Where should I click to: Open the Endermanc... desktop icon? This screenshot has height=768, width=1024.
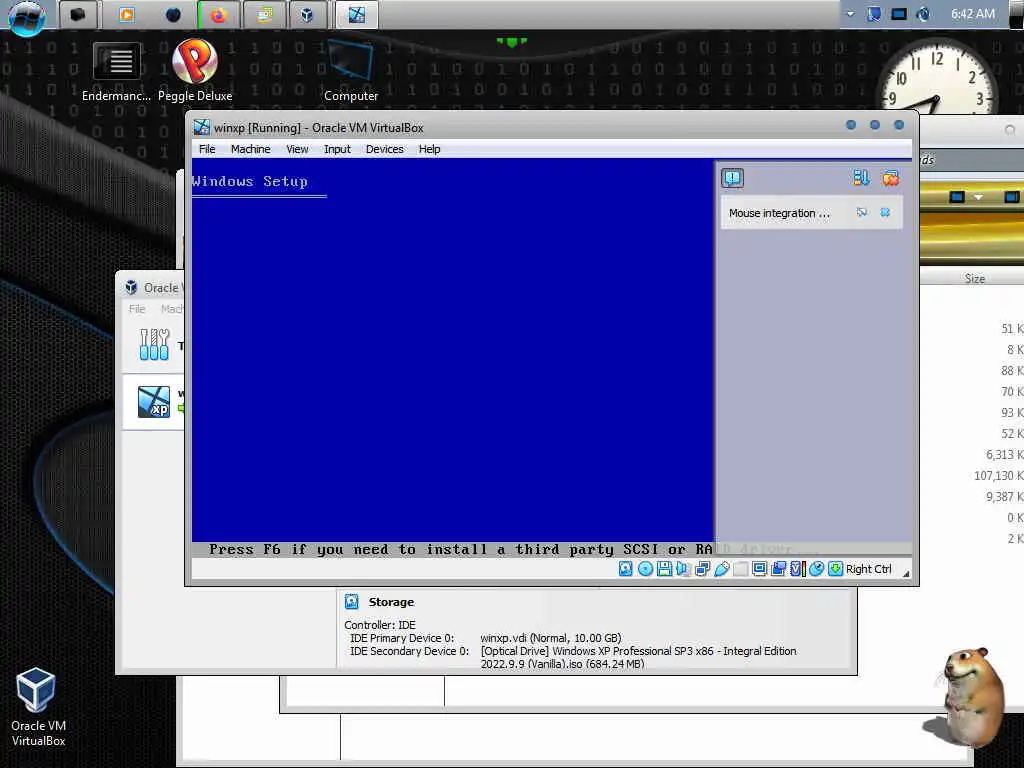point(116,71)
